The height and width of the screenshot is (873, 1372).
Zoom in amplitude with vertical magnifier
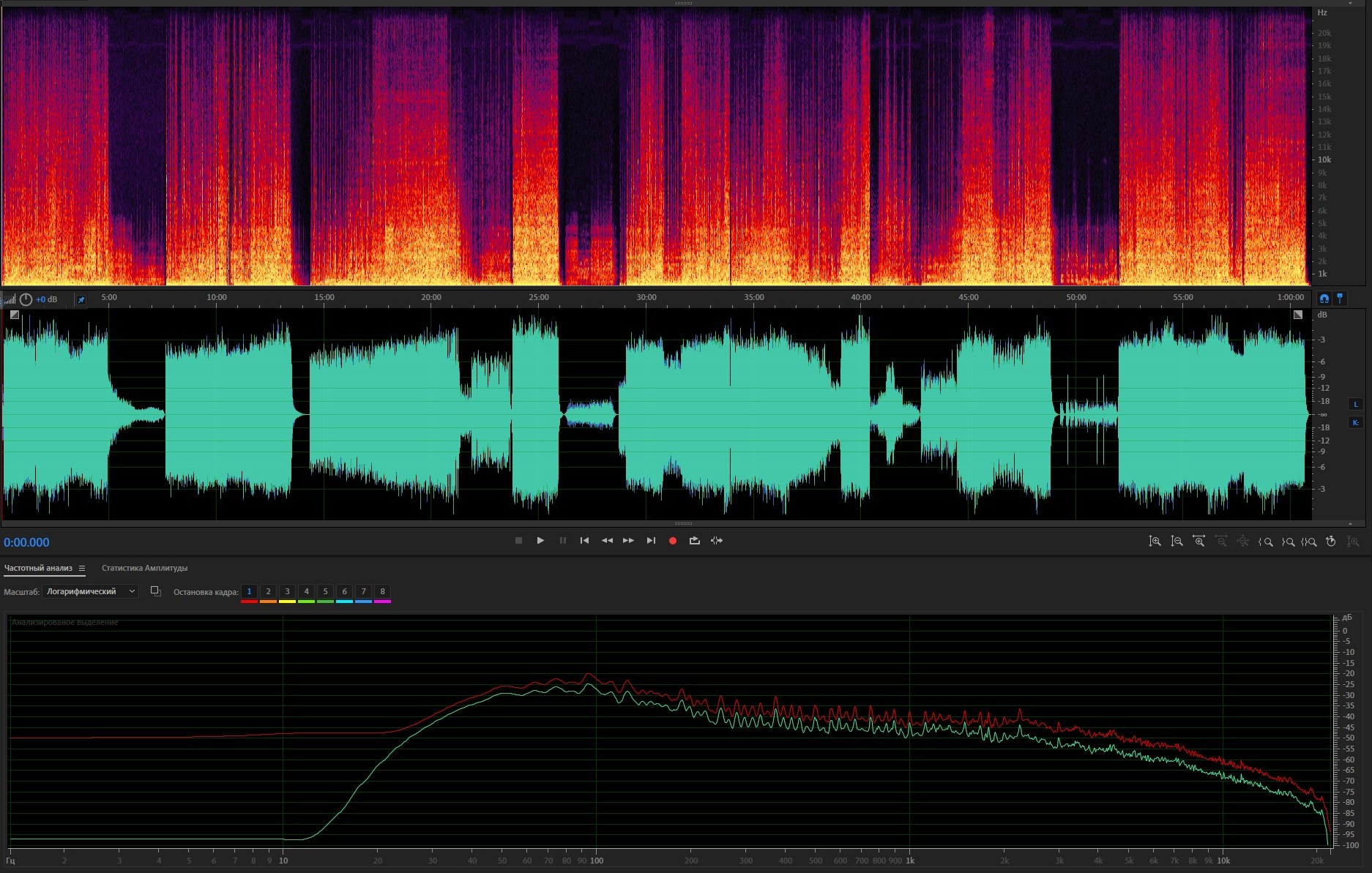pos(1155,542)
